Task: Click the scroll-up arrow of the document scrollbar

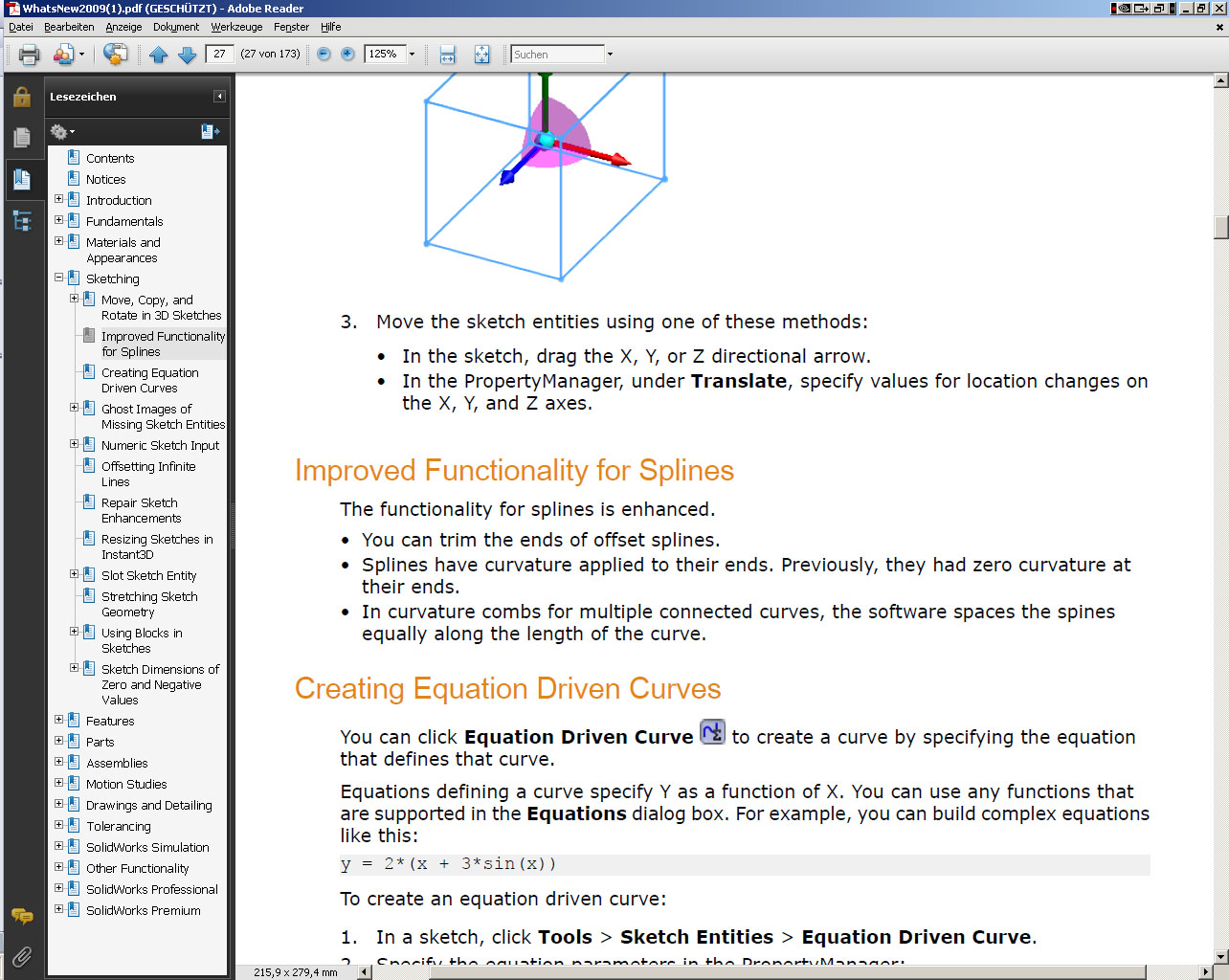Action: 1220,81
